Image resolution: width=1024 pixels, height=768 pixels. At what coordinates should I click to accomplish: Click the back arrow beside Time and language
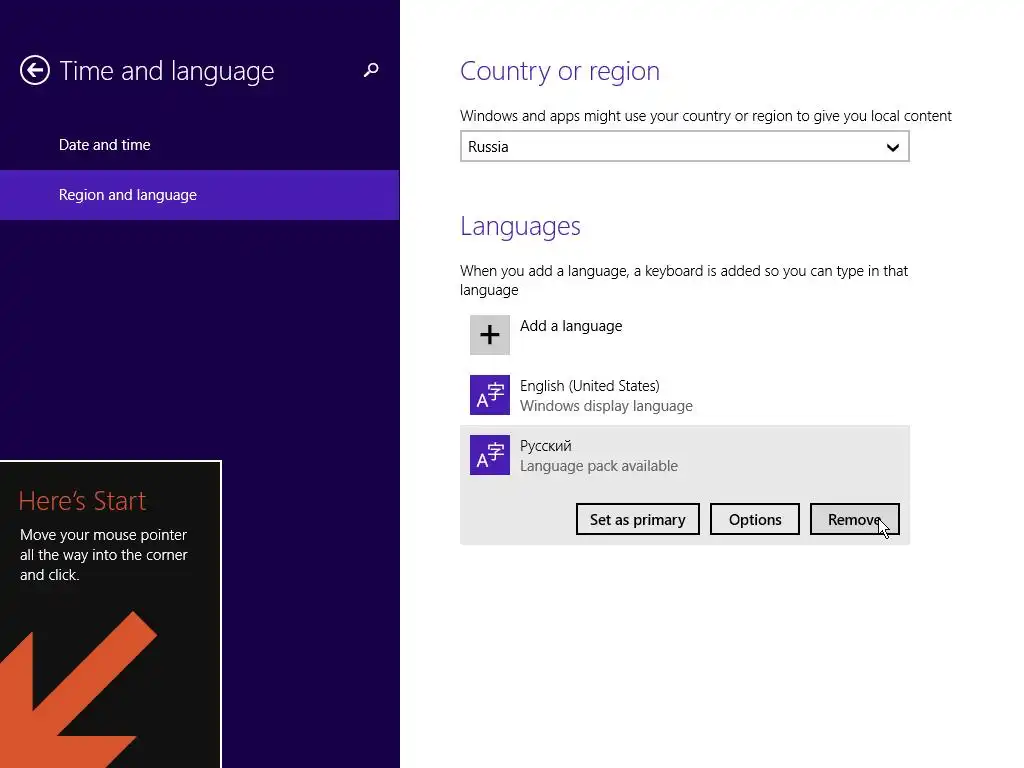pos(35,70)
